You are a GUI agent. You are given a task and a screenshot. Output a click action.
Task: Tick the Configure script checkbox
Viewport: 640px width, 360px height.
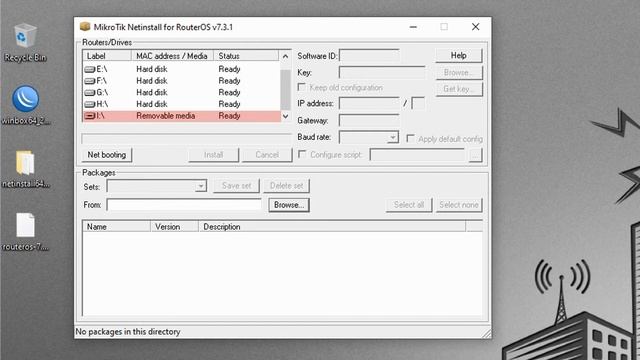point(302,154)
